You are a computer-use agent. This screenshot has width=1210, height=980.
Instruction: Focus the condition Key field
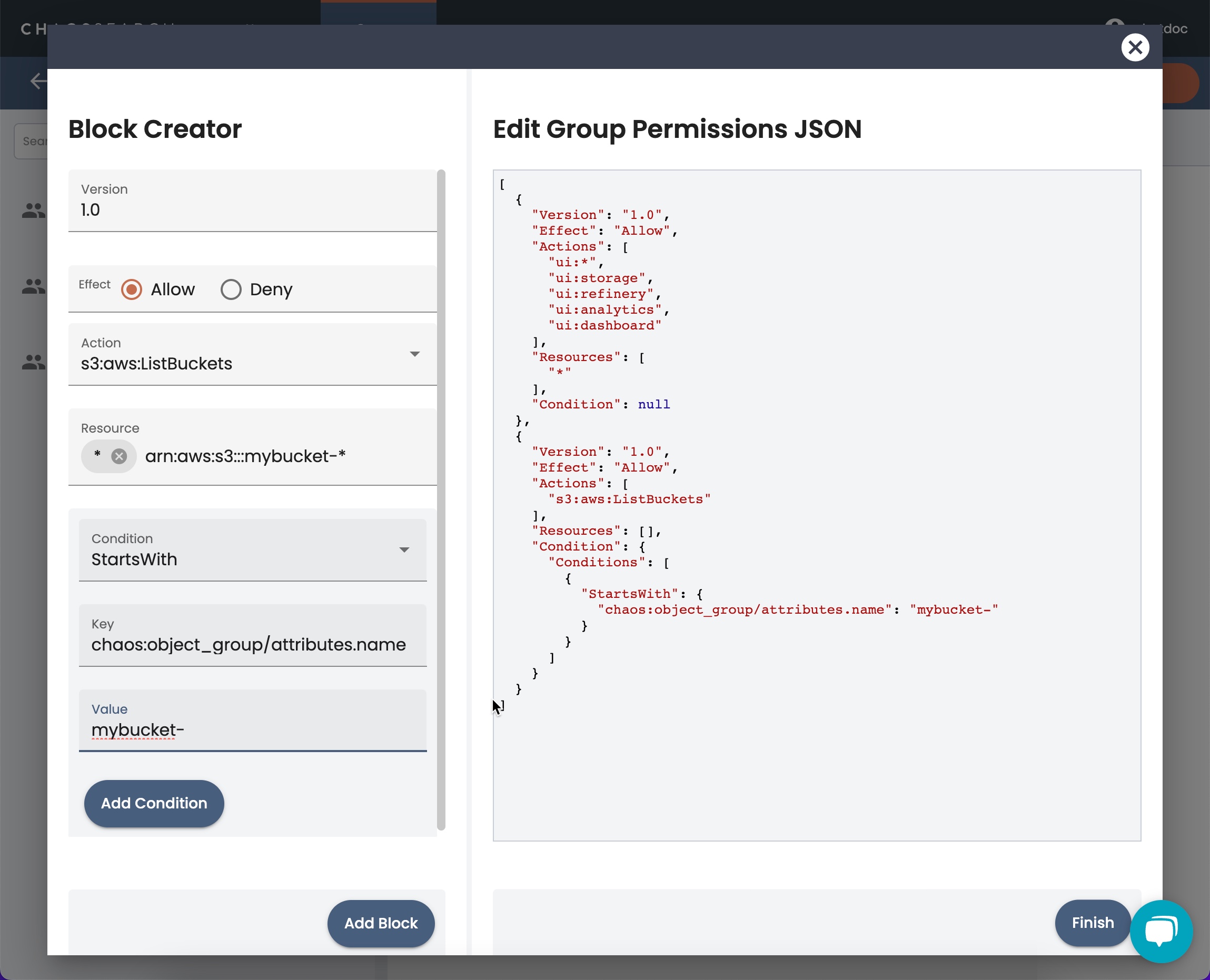(x=252, y=644)
